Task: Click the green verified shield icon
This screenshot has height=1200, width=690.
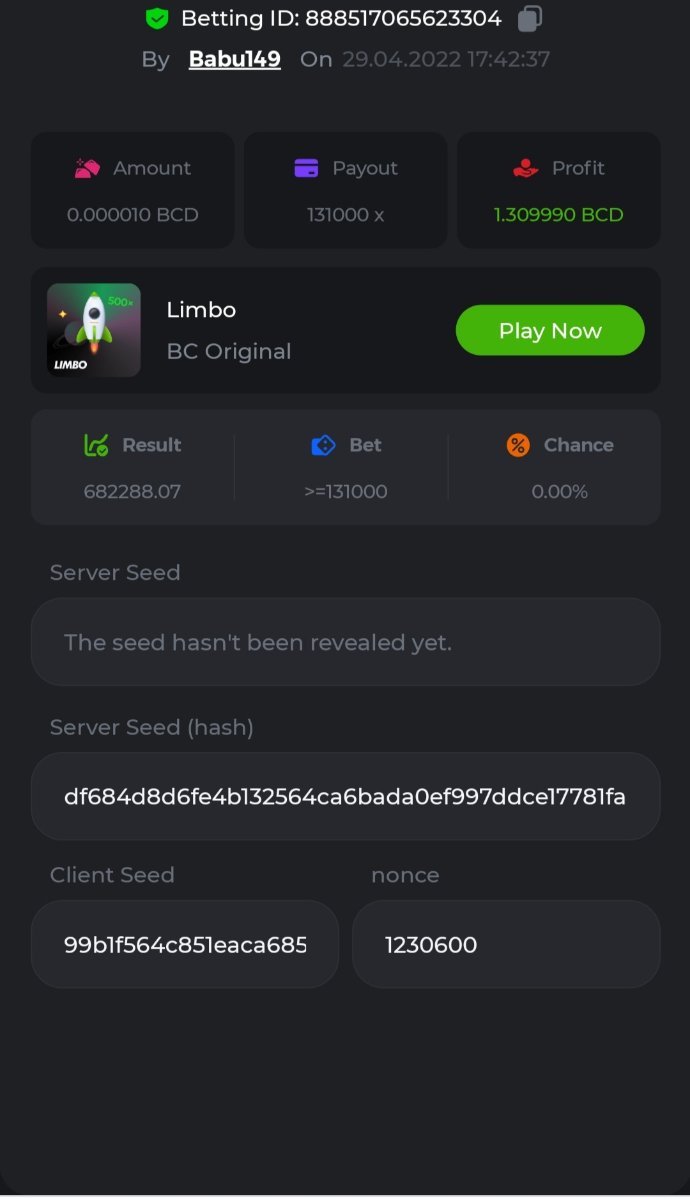Action: pyautogui.click(x=157, y=18)
